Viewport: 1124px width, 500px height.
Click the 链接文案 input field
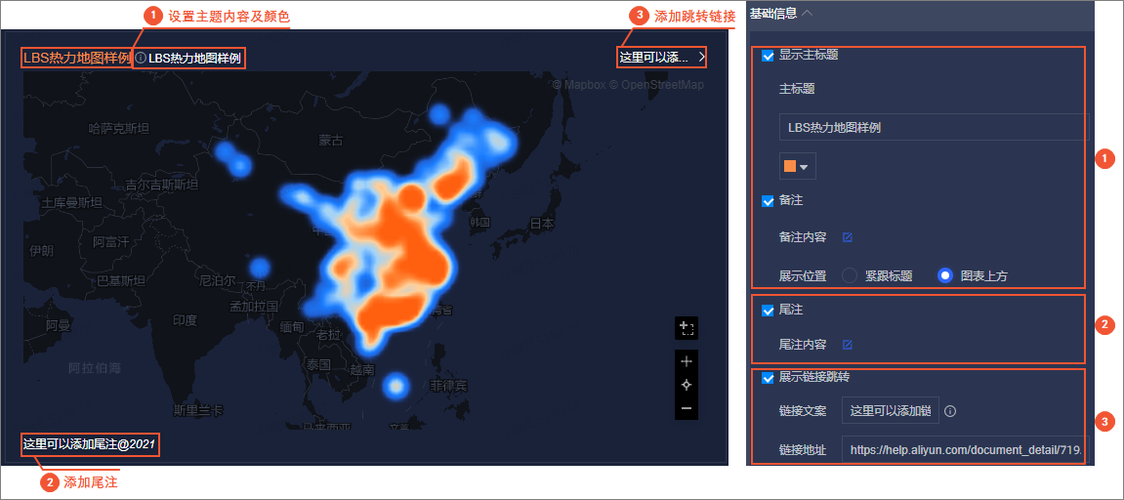pyautogui.click(x=890, y=410)
